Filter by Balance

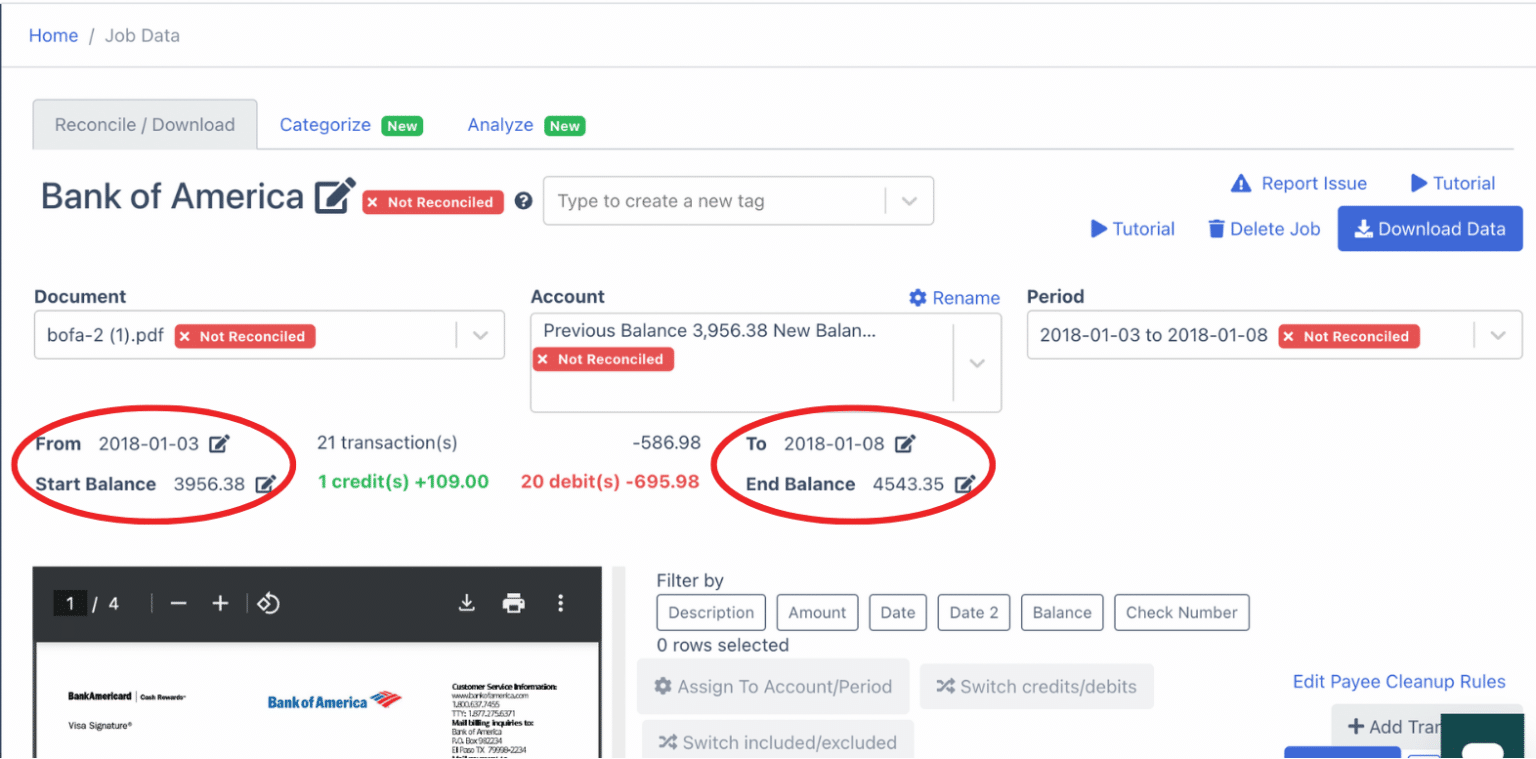[1062, 613]
